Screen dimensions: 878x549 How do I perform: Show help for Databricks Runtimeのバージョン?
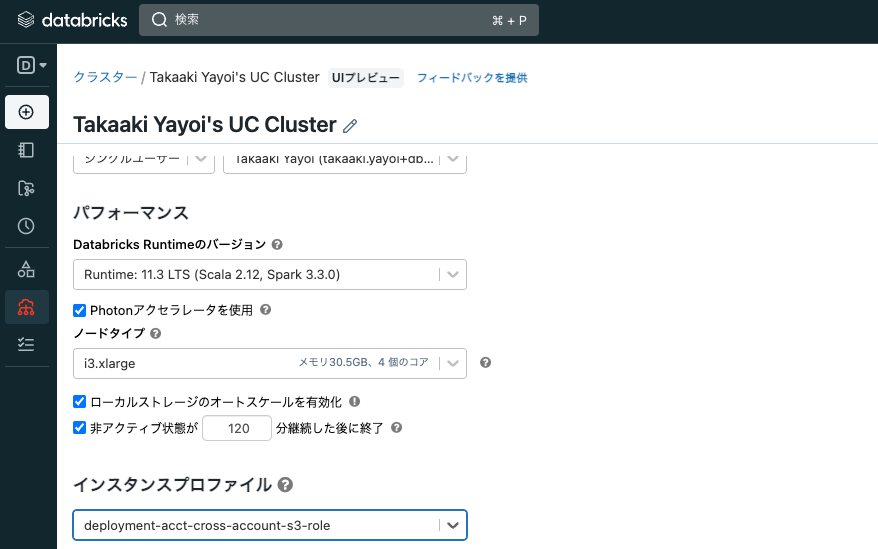(x=277, y=245)
